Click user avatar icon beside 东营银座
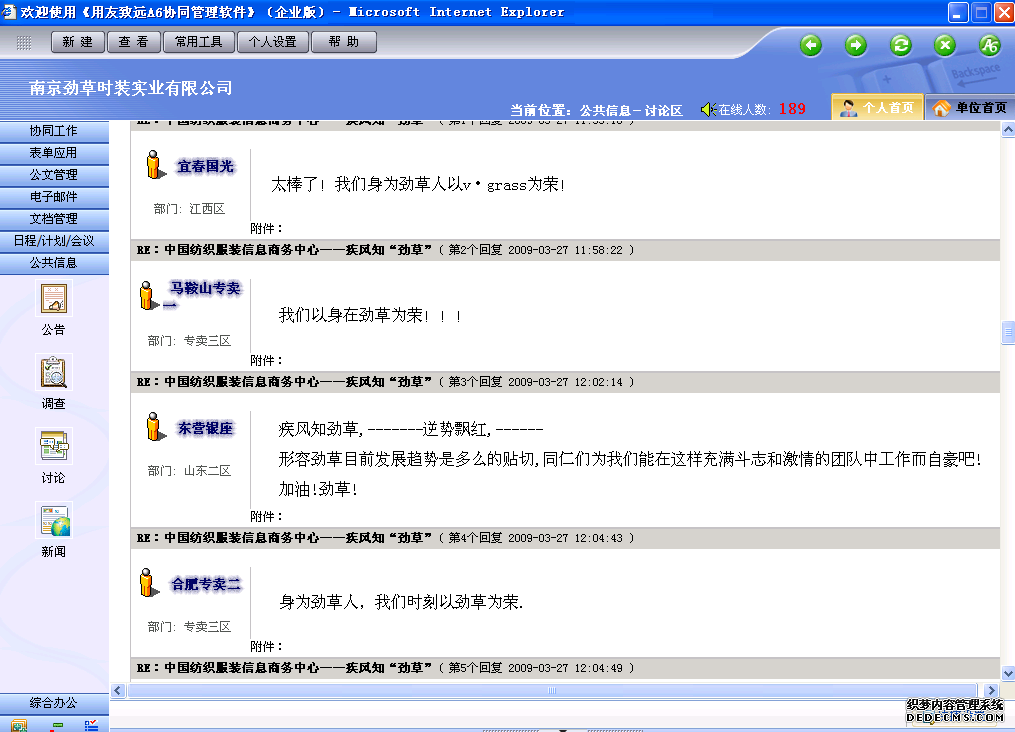The height and width of the screenshot is (732, 1015). coord(155,427)
